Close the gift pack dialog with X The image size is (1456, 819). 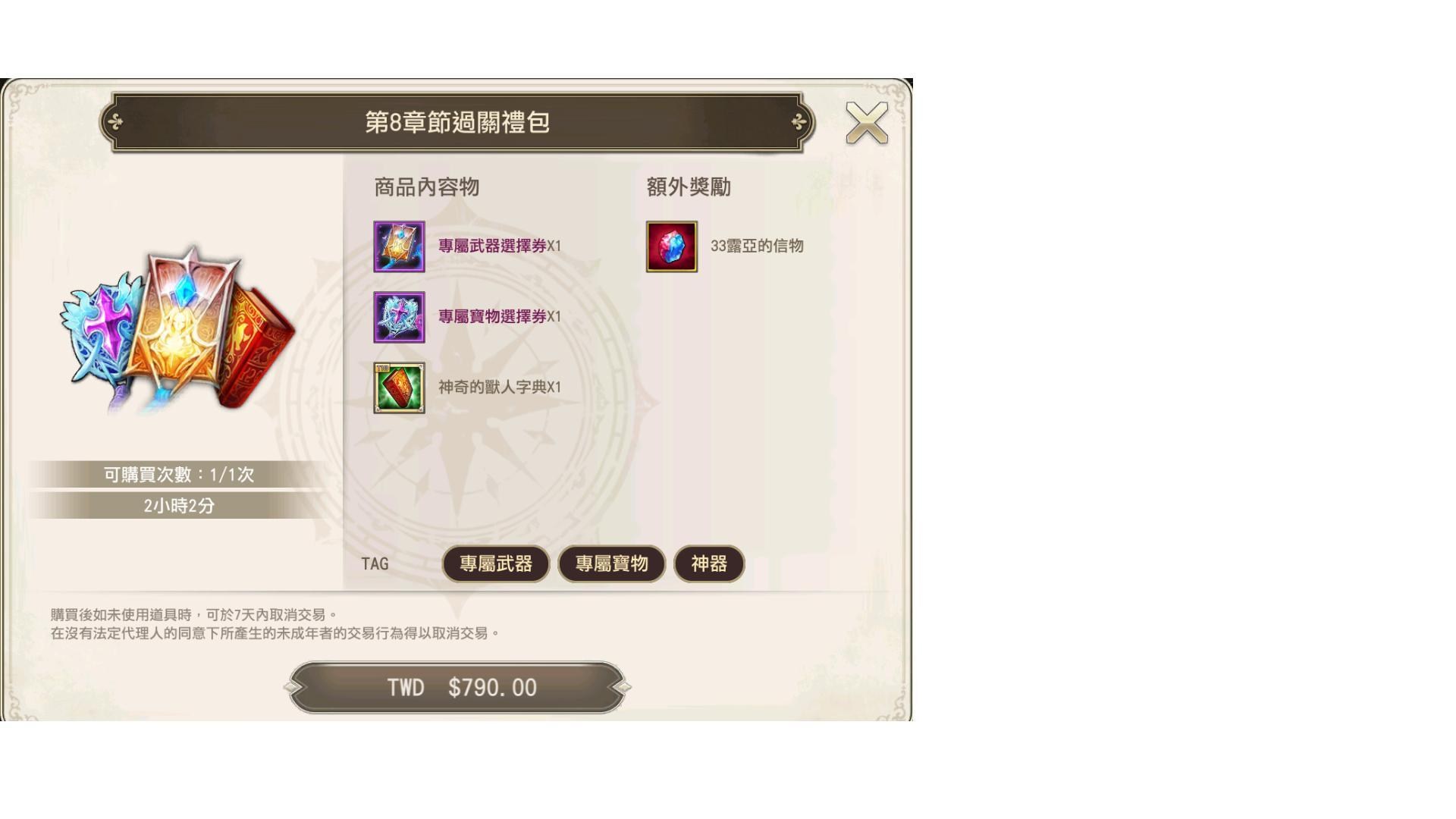[867, 123]
